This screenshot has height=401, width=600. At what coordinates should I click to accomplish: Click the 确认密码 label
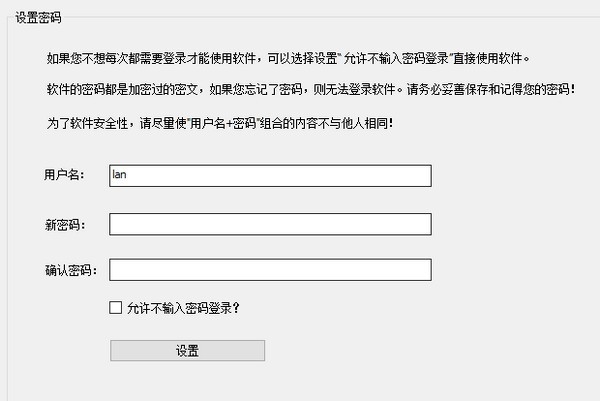point(66,270)
